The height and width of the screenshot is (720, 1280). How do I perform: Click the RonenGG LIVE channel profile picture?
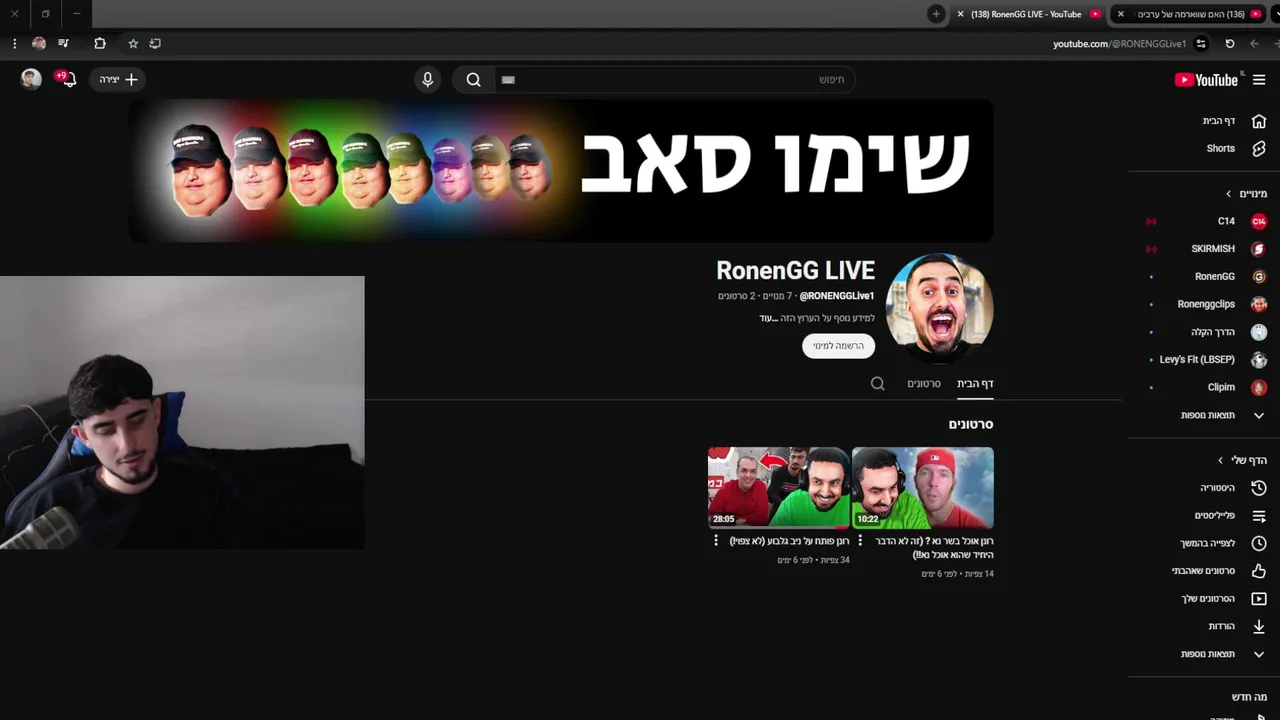click(x=940, y=307)
